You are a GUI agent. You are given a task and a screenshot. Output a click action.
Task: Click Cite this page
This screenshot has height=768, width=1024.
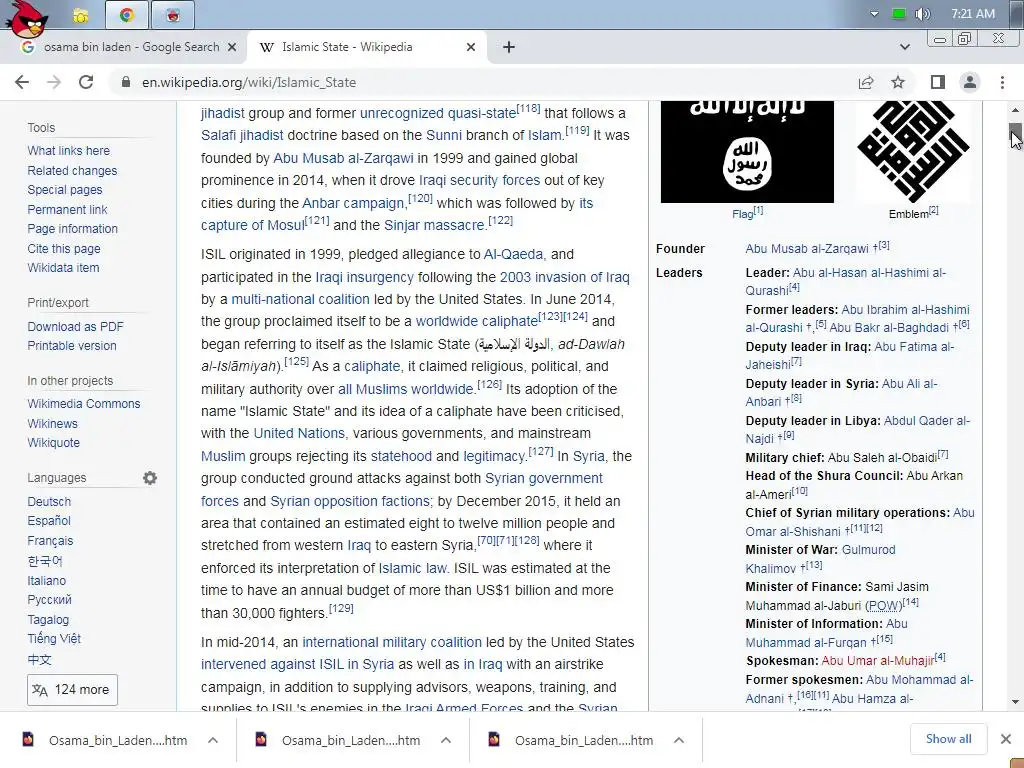click(64, 249)
